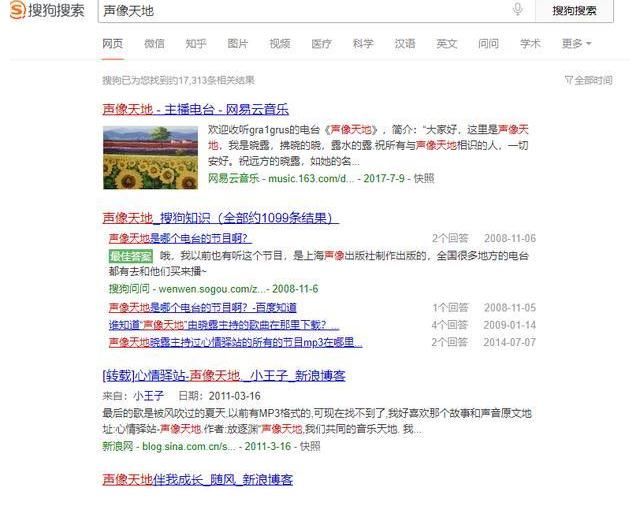Open the 英文 tab

447,44
